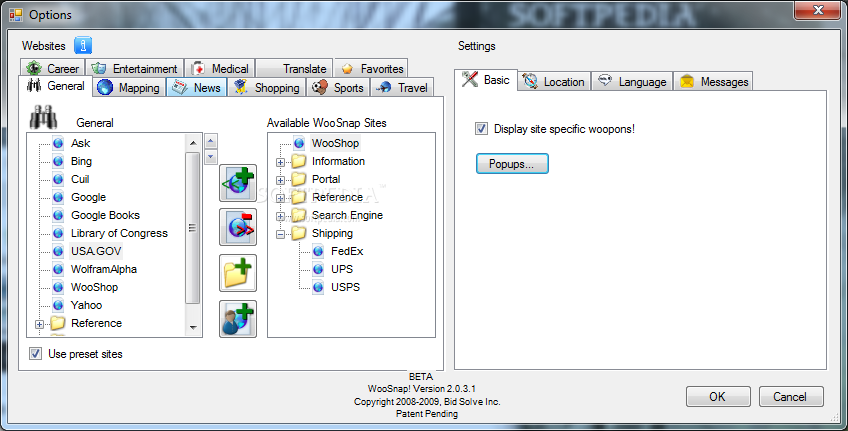Expand the Reference node in Available sites
848x431 pixels.
(280, 198)
